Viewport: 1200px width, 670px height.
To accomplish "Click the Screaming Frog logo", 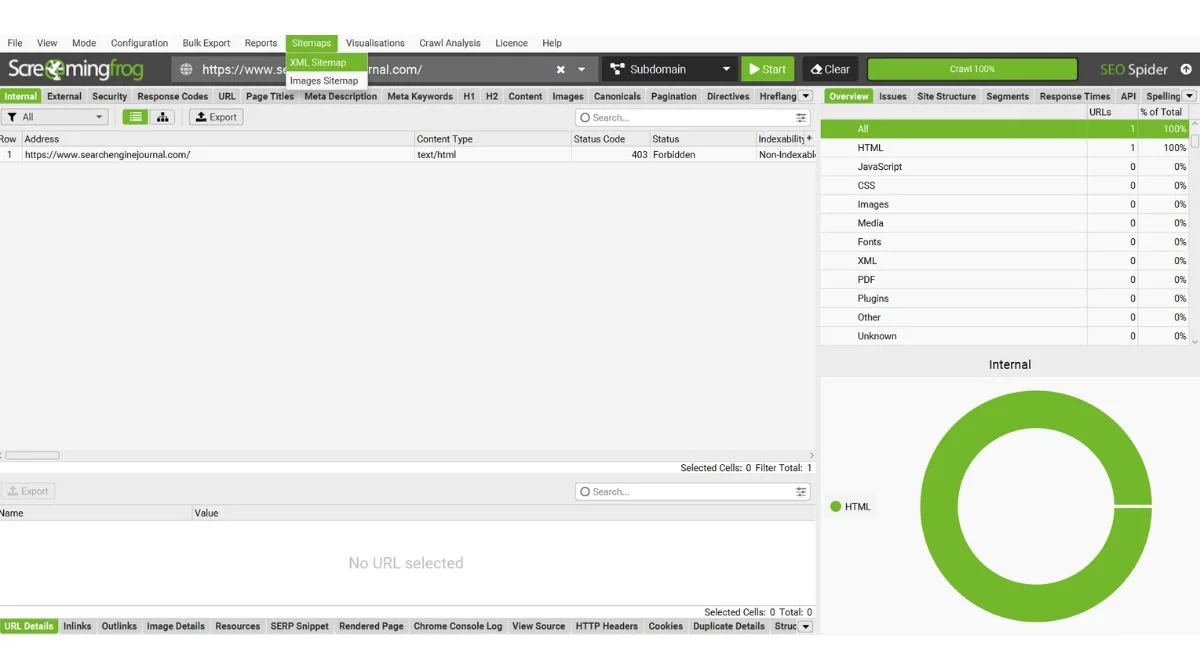I will [x=76, y=70].
